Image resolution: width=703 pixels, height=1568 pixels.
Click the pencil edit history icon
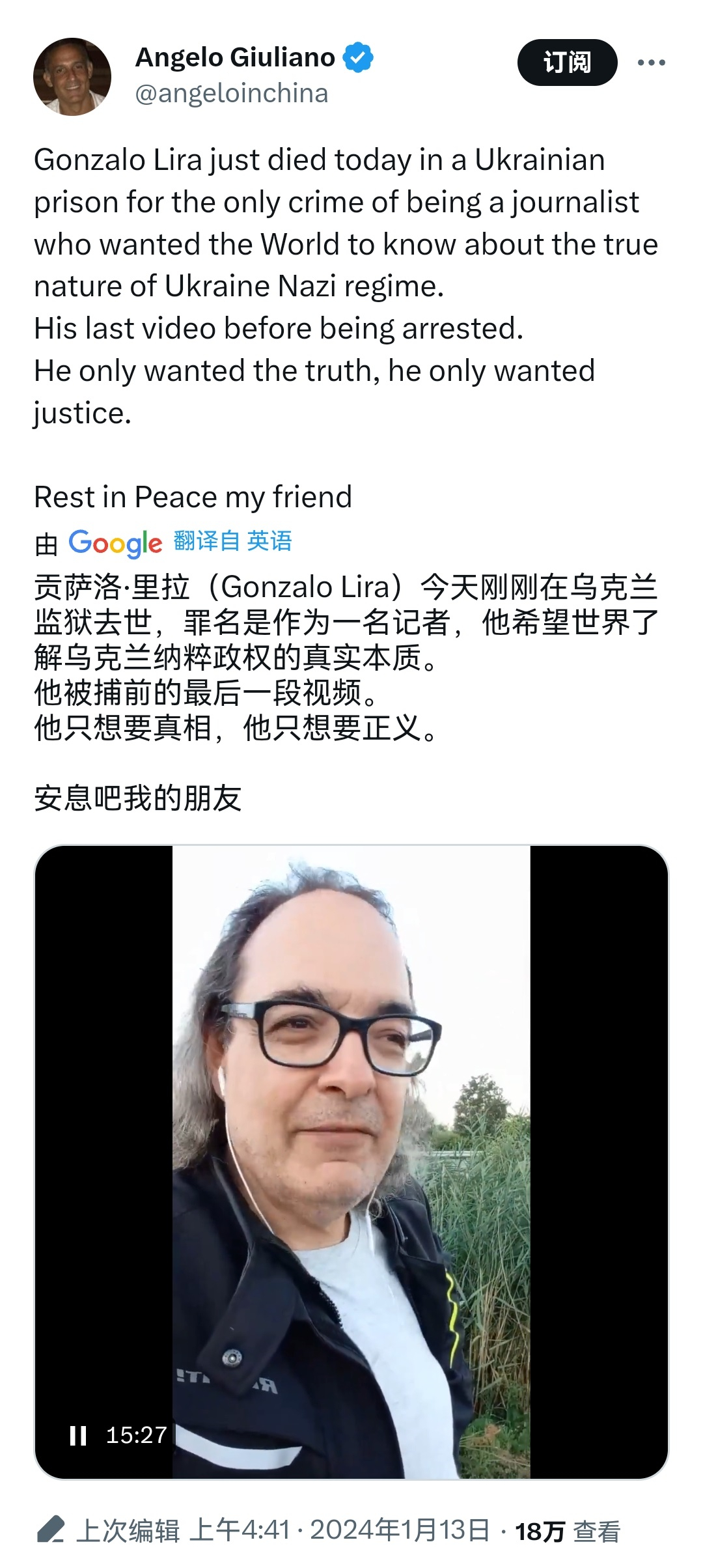click(x=51, y=1530)
